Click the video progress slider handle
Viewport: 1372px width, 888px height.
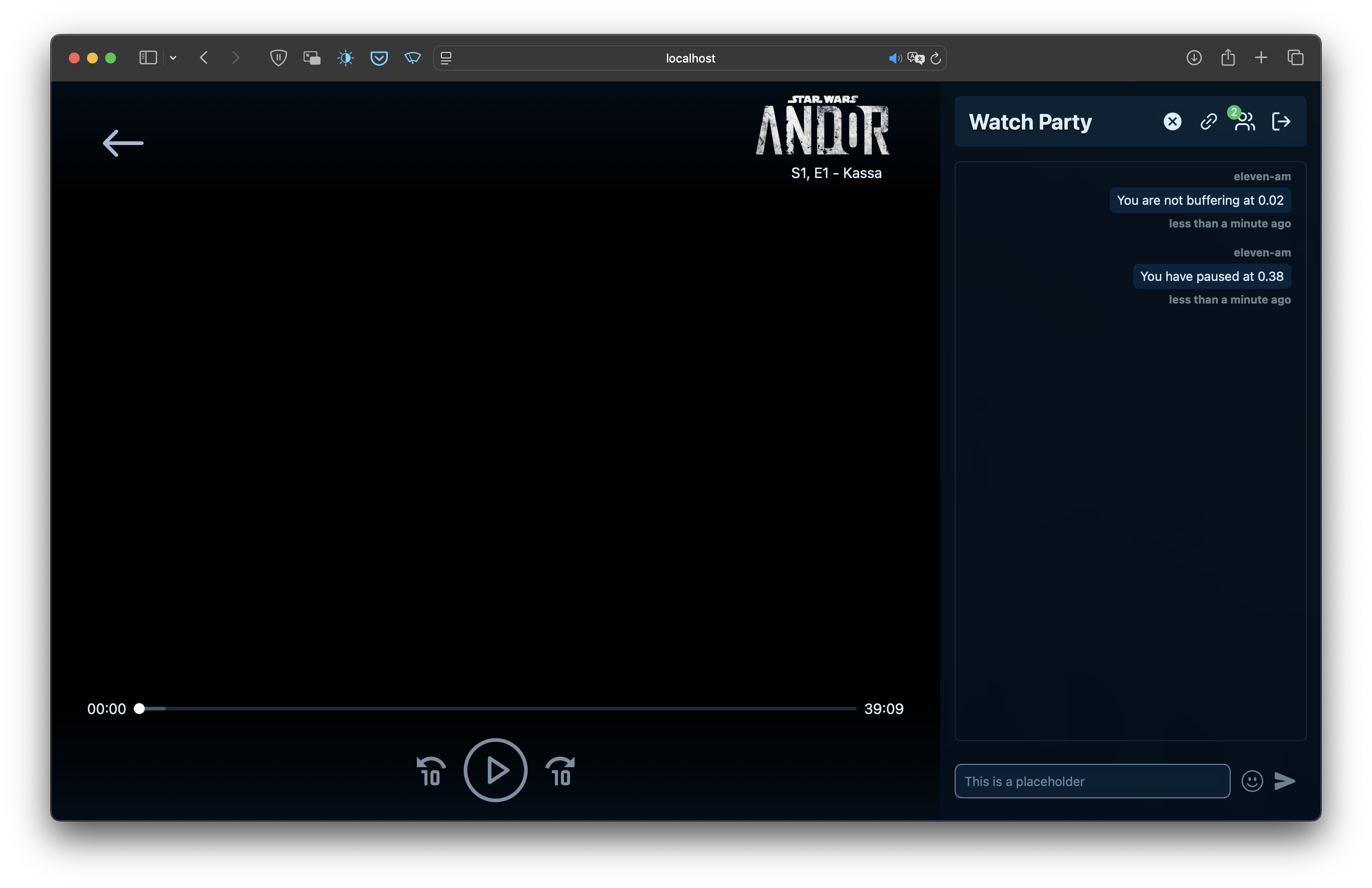coord(140,709)
